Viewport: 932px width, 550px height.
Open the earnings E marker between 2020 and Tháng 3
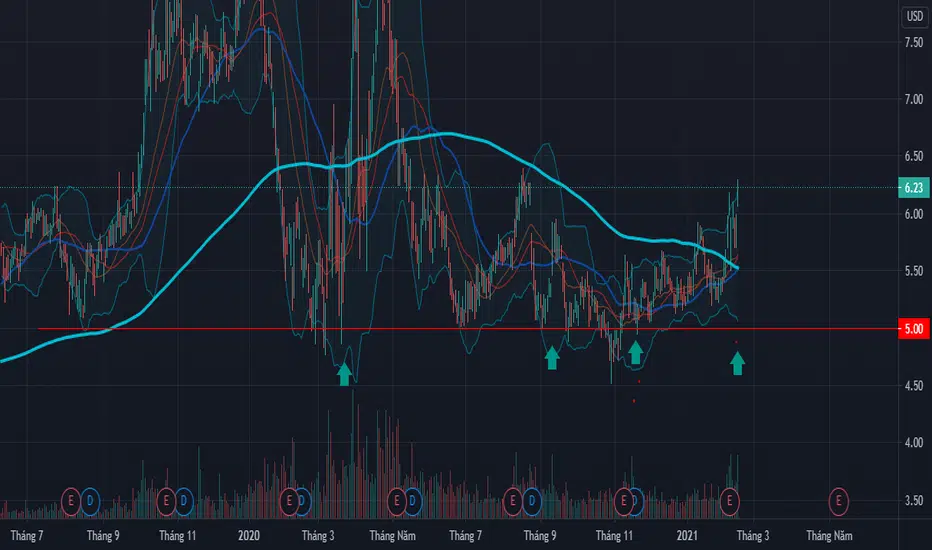click(x=289, y=501)
